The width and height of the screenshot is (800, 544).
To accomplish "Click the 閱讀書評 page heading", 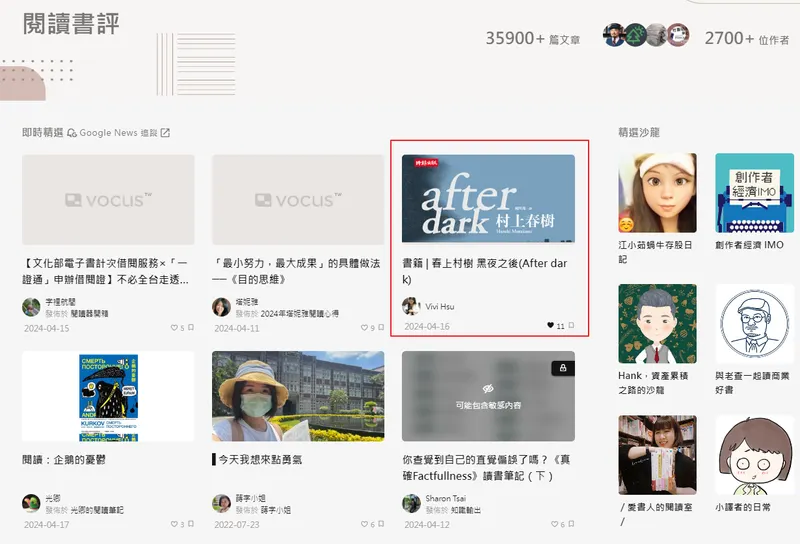I will click(71, 24).
